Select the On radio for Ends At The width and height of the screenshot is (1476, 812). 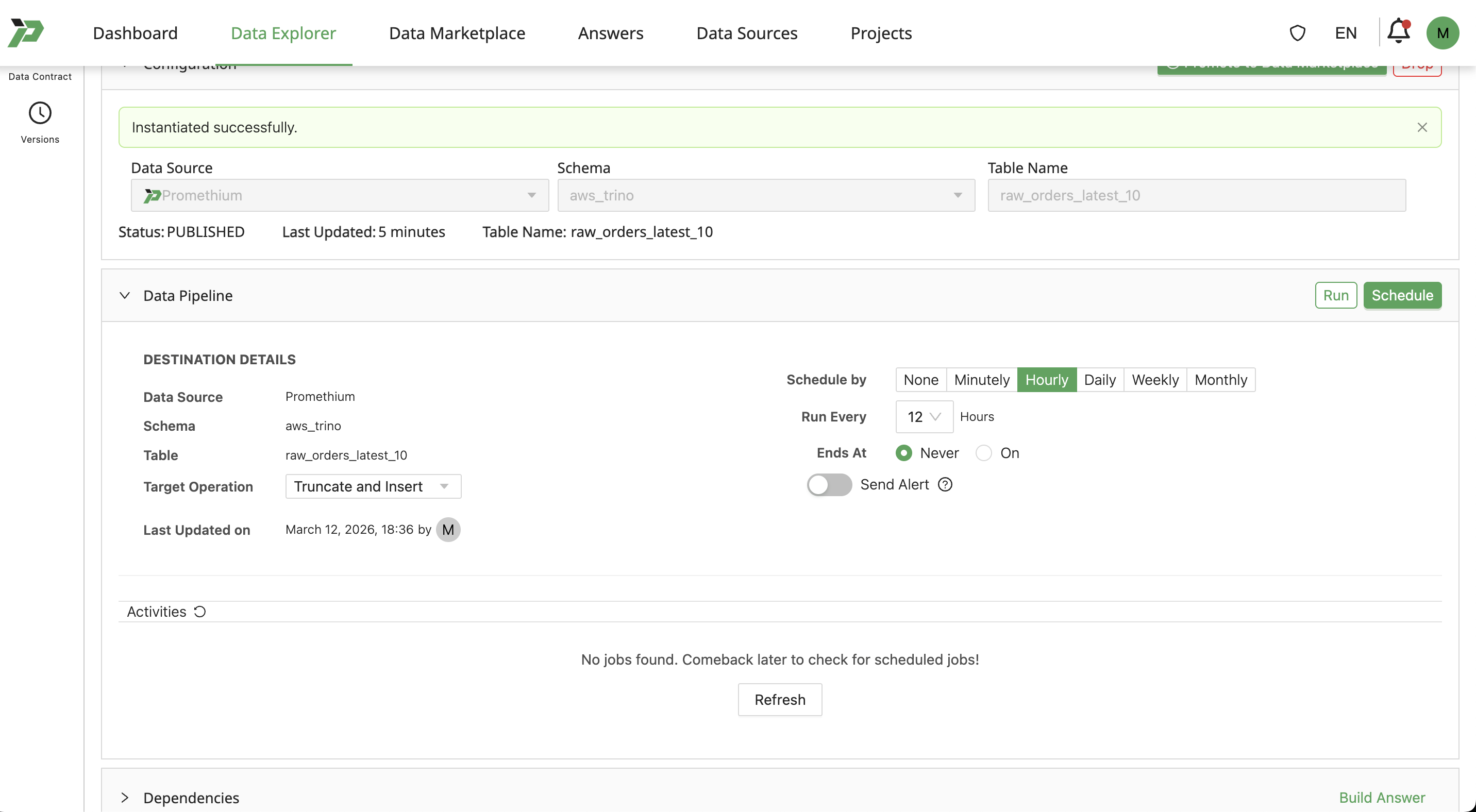[x=984, y=452]
